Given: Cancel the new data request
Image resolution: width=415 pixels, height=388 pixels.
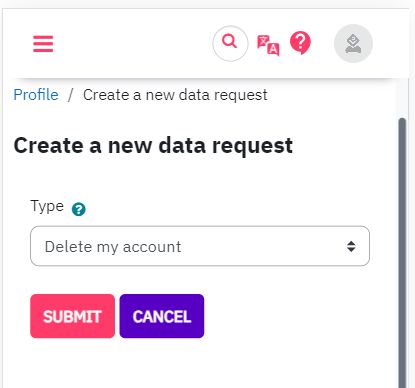Looking at the screenshot, I should [162, 316].
